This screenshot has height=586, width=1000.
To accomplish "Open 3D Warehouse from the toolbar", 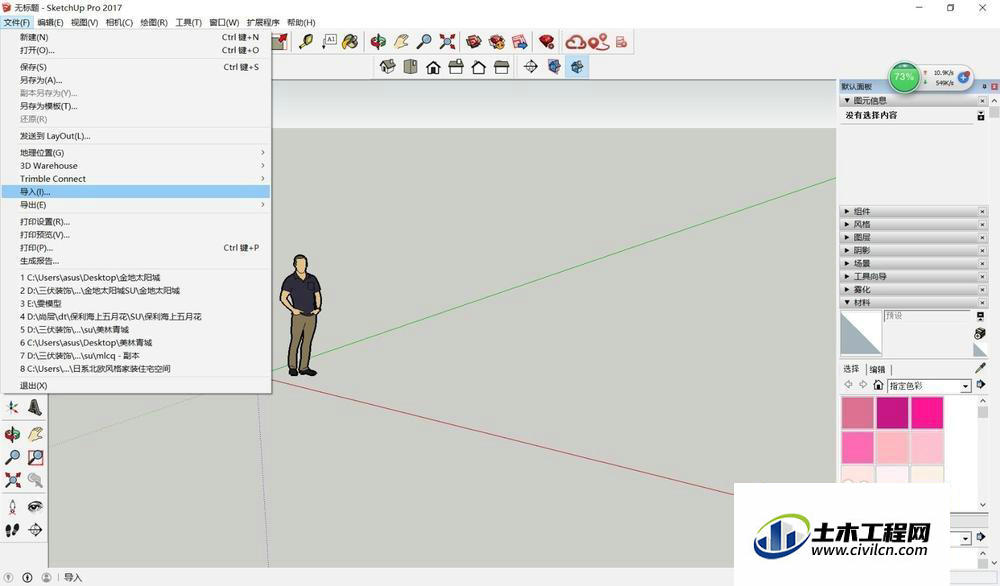I will pyautogui.click(x=473, y=42).
